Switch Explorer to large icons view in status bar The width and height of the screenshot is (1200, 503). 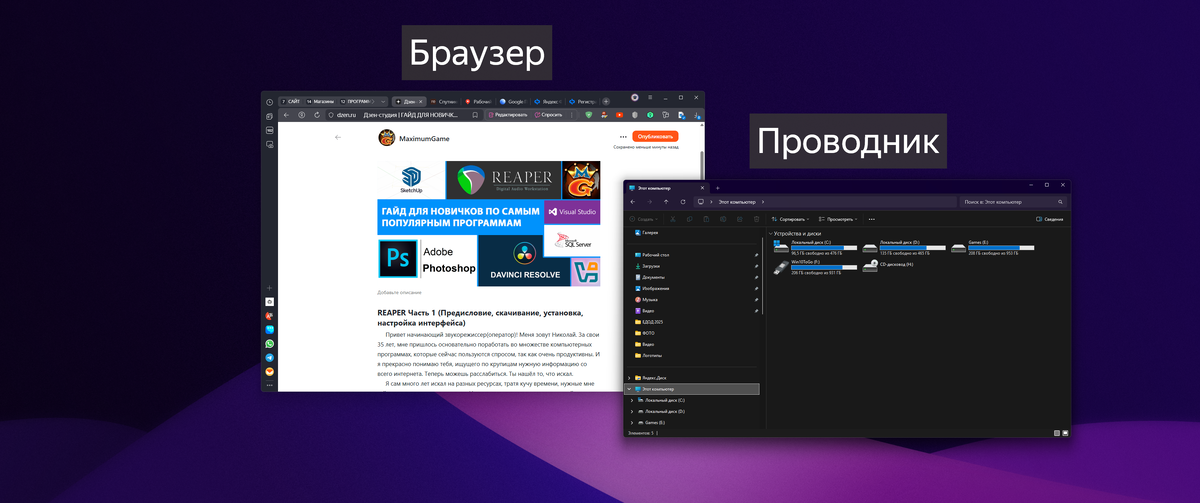(1066, 433)
